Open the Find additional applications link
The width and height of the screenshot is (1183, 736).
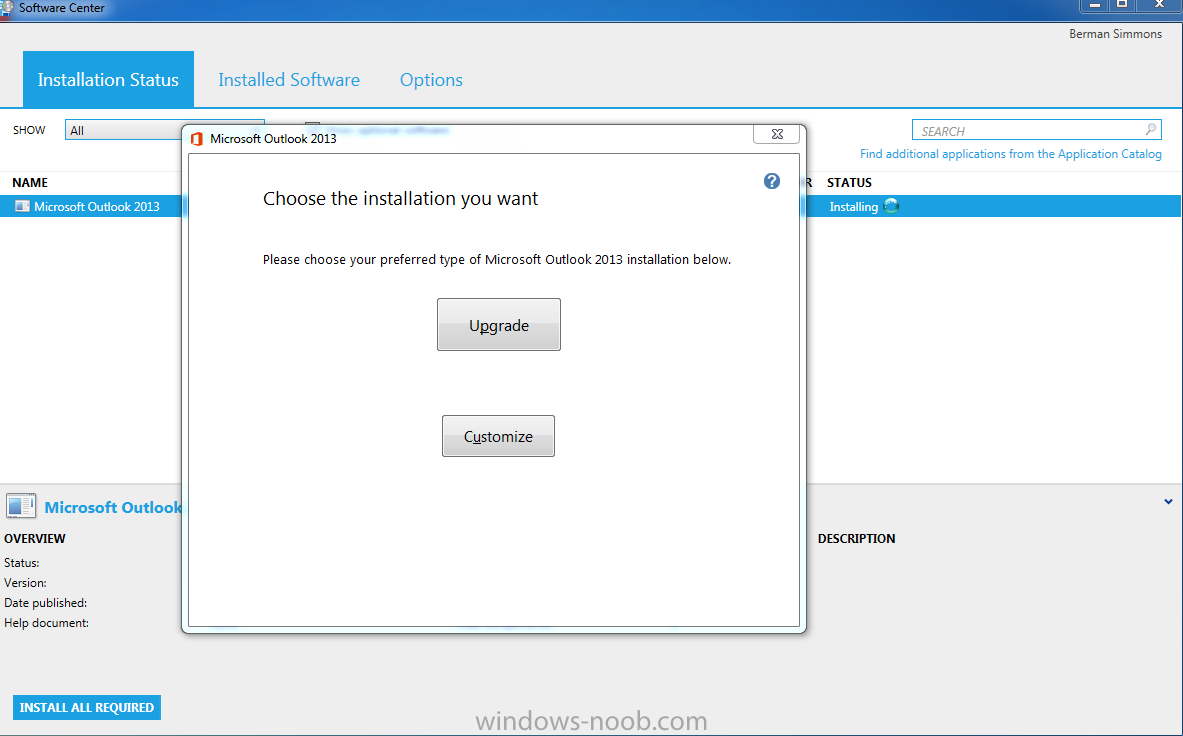(x=1010, y=154)
